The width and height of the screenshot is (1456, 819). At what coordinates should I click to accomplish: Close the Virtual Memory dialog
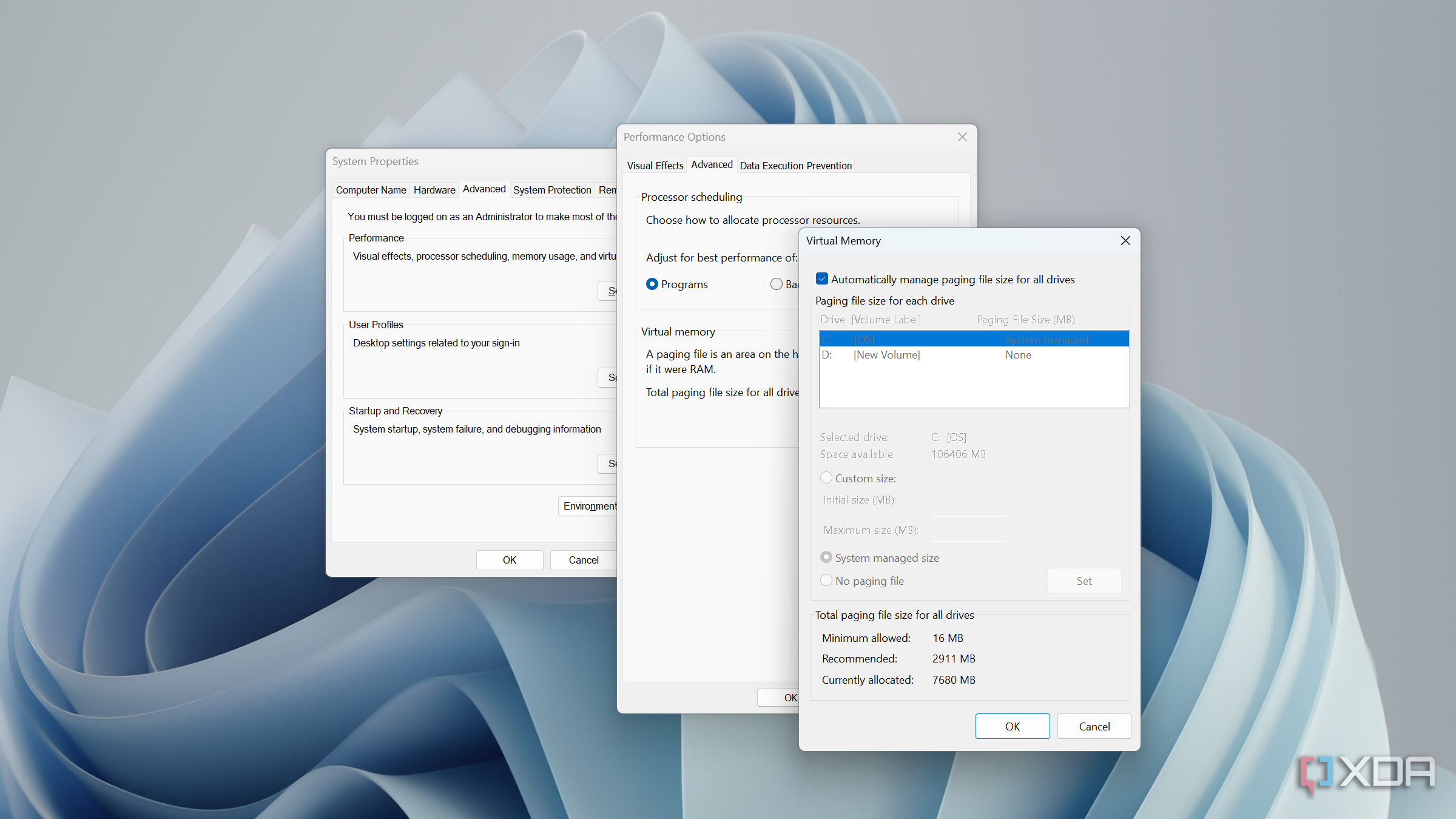click(1125, 241)
